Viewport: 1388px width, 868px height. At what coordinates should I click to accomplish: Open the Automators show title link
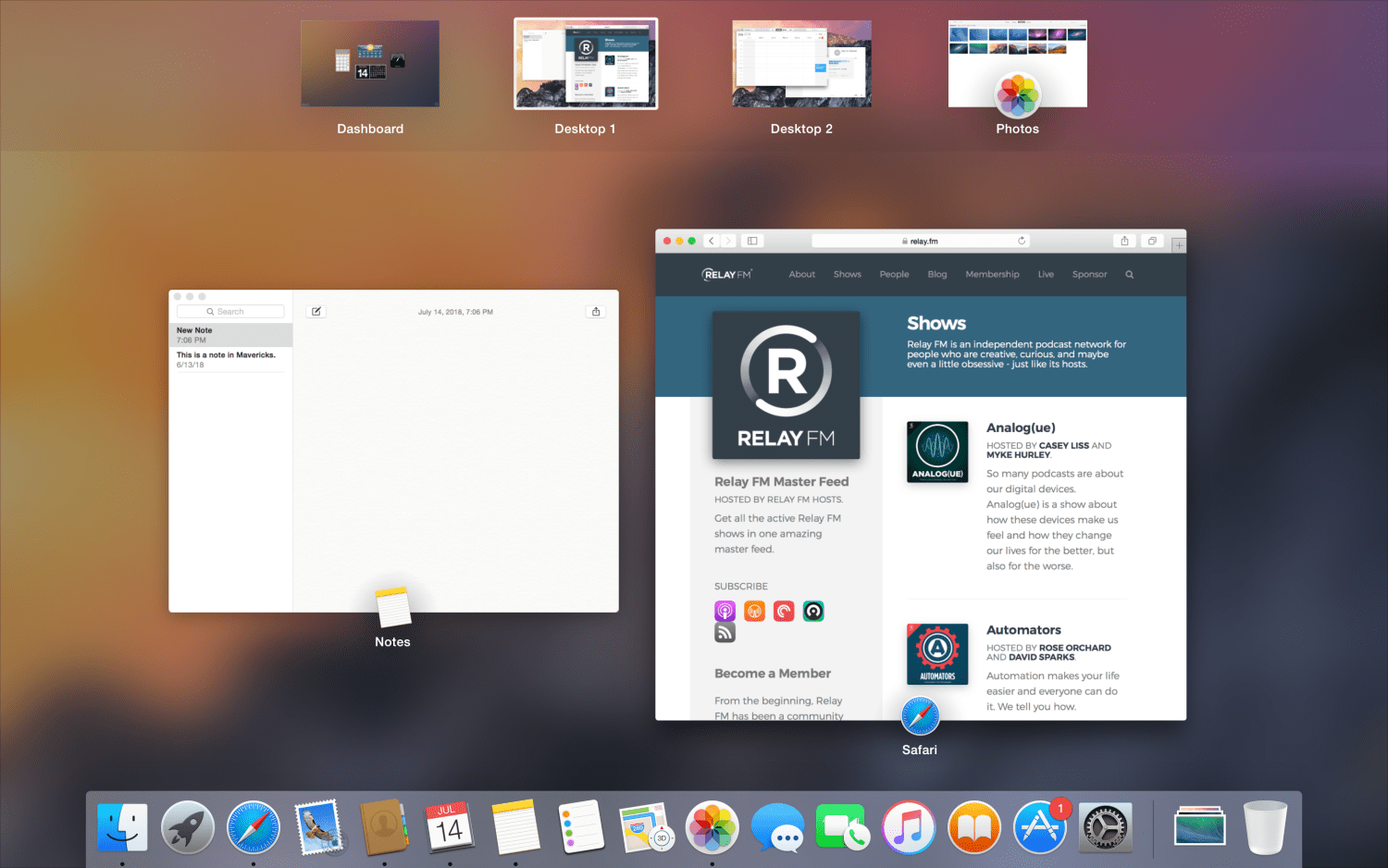pyautogui.click(x=1023, y=630)
